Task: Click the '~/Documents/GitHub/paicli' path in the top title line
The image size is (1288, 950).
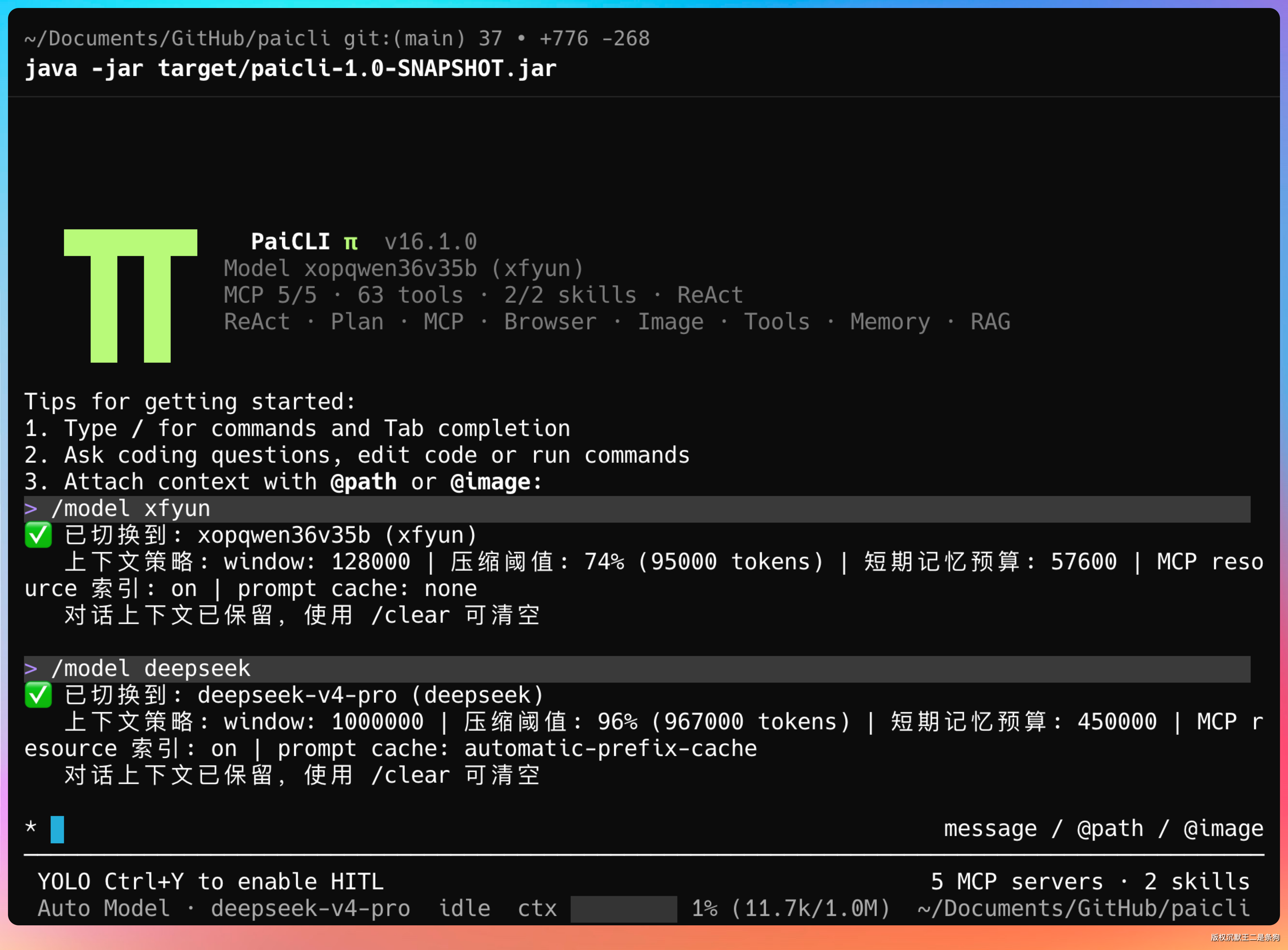Action: (177, 39)
